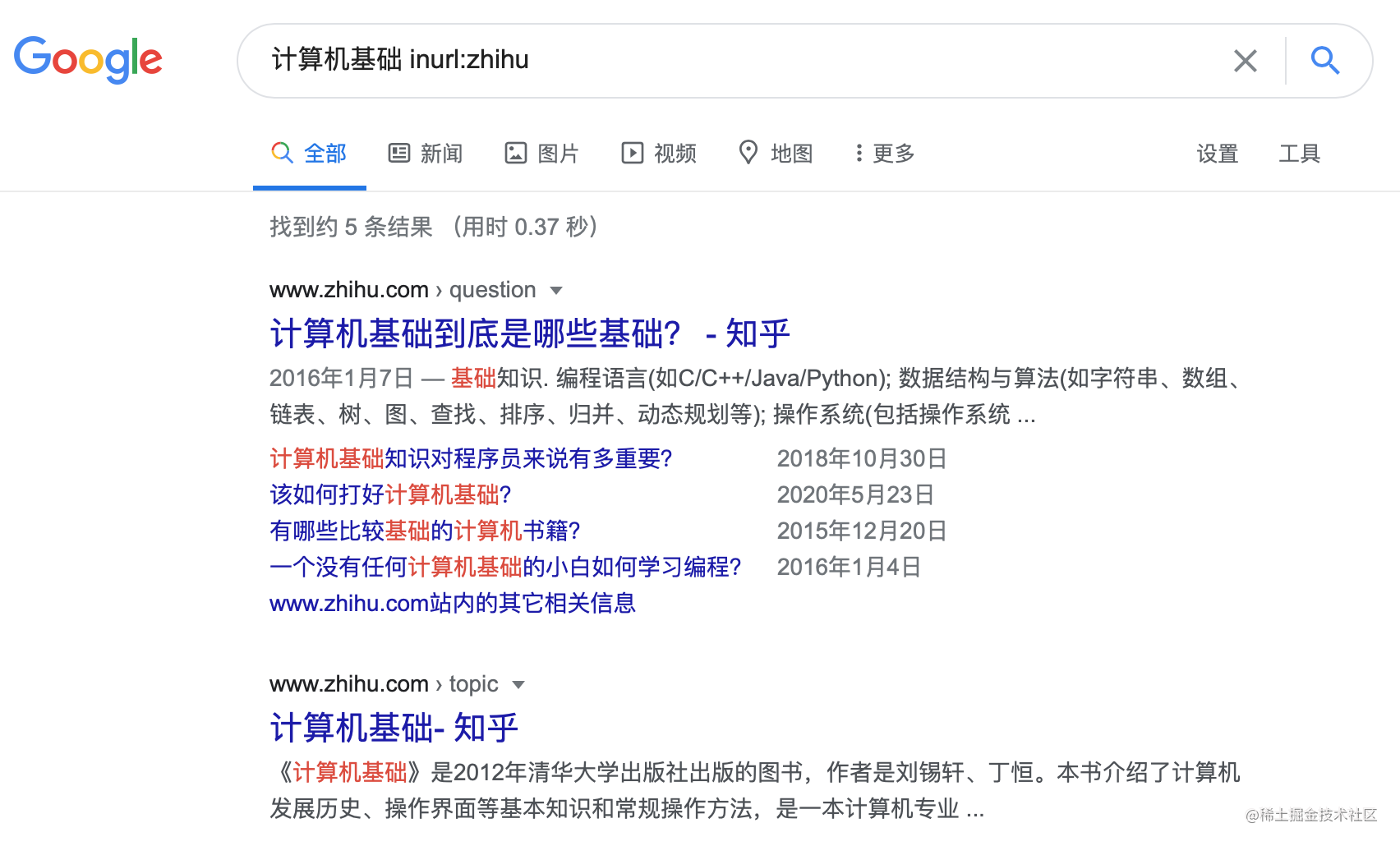Open the 地图 tab
This screenshot has width=1400, height=846.
[x=776, y=154]
